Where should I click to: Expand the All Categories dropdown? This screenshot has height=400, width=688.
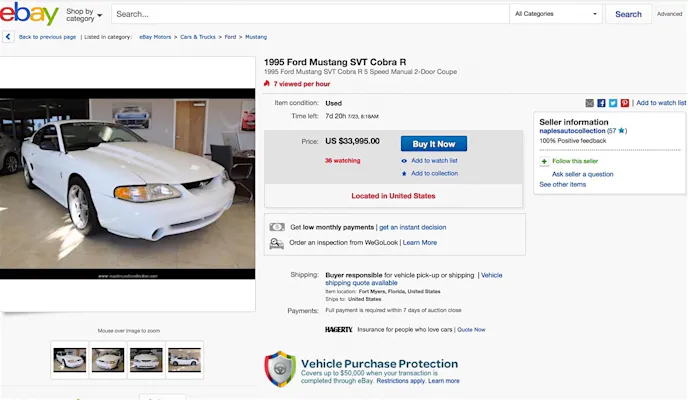(556, 14)
